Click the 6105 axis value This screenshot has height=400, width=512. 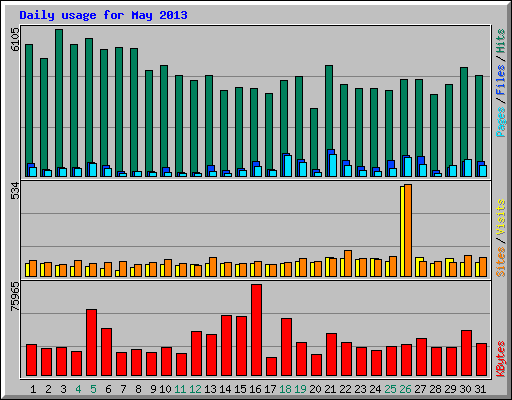coord(15,39)
